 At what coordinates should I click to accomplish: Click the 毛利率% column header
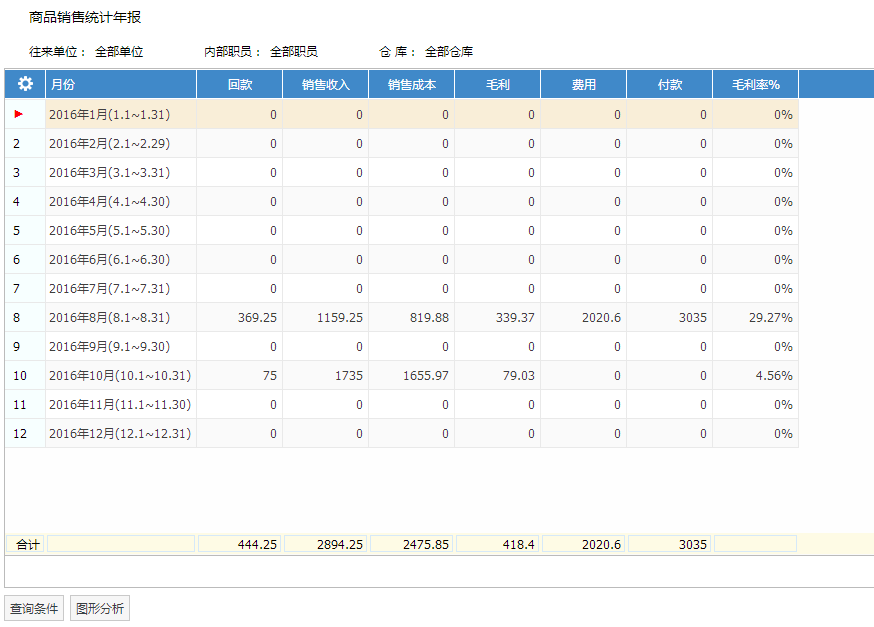tap(755, 84)
